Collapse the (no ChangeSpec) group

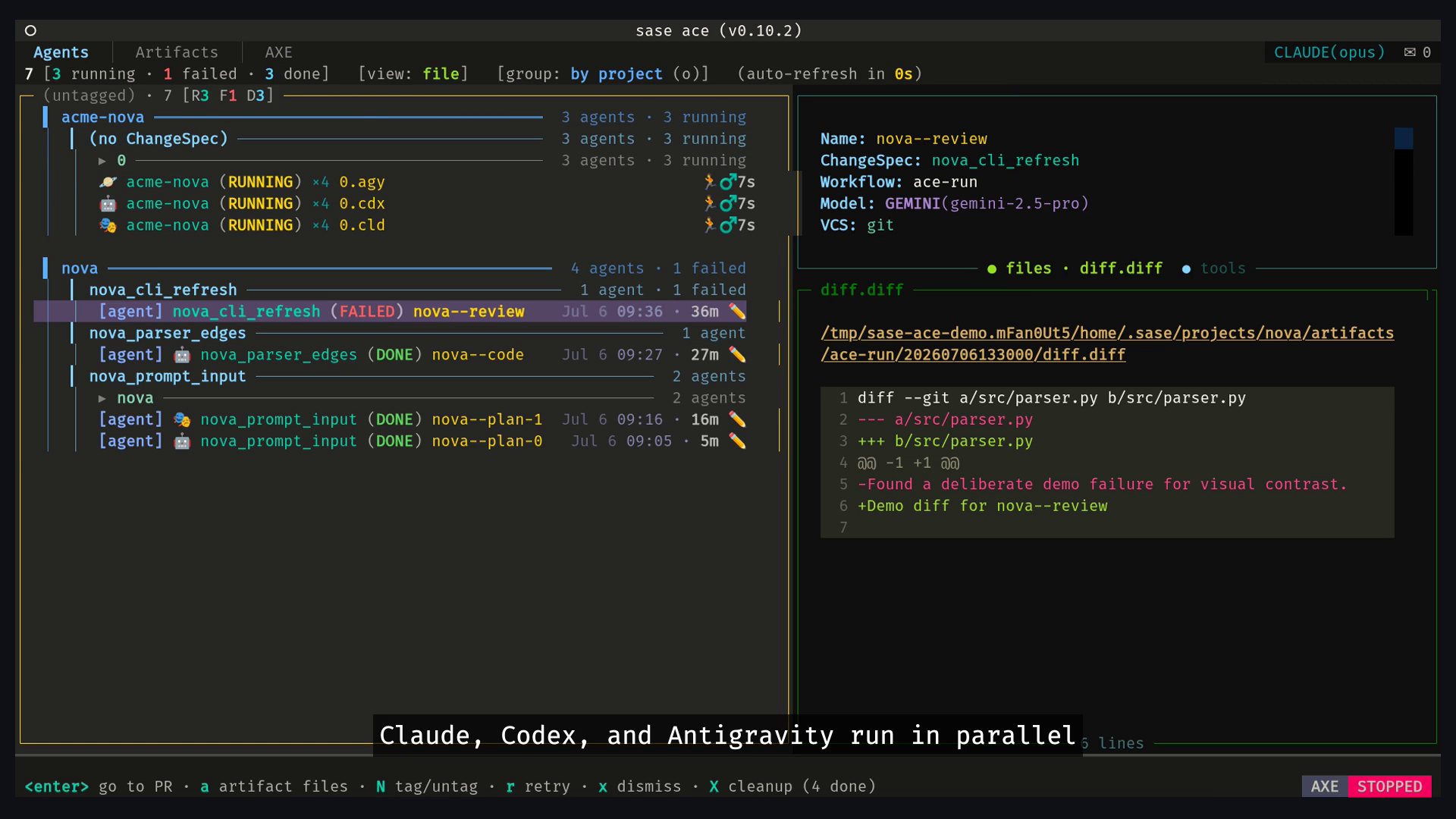[158, 139]
